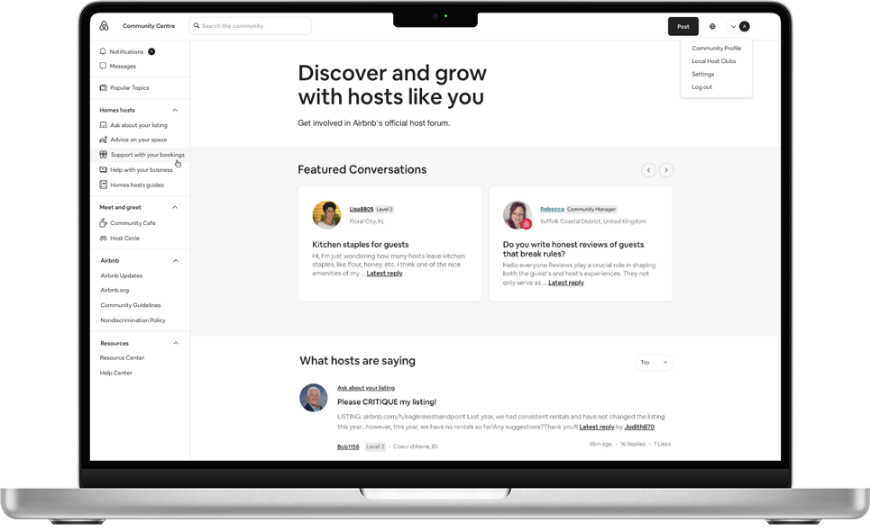Click Rebecca's profile photo
This screenshot has width=870, height=530.
click(517, 215)
